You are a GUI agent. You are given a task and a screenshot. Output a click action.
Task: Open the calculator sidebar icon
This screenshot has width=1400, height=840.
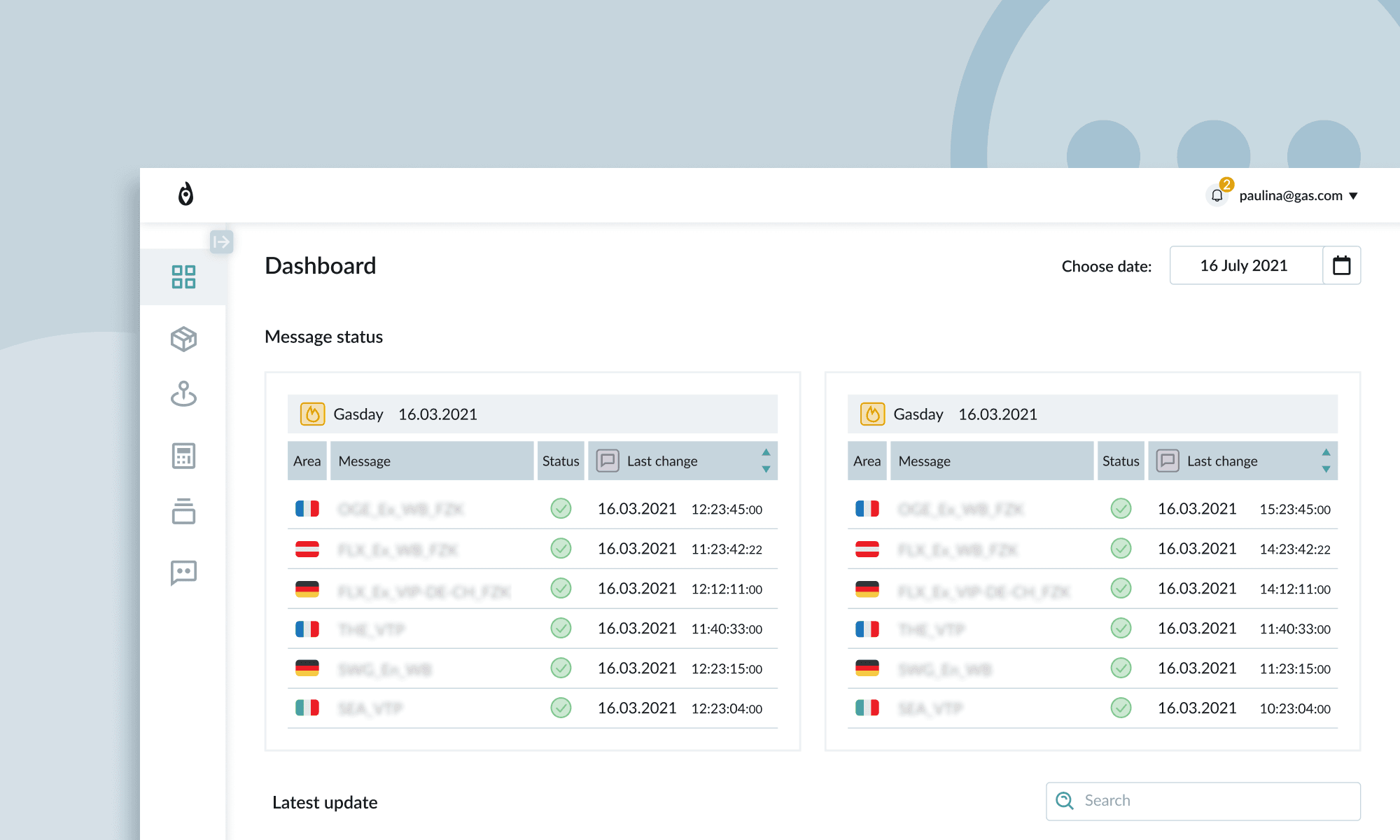pyautogui.click(x=183, y=456)
